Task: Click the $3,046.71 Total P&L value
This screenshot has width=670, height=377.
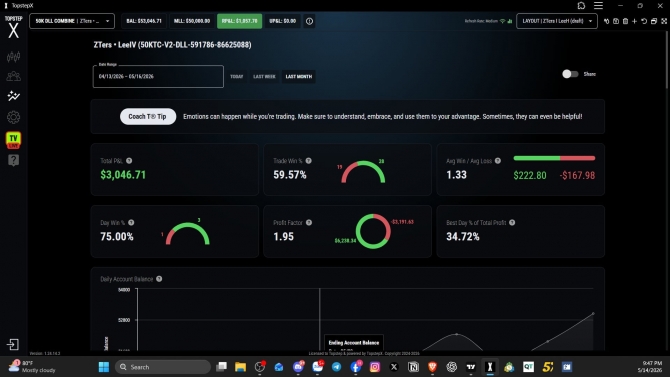Action: pos(123,175)
